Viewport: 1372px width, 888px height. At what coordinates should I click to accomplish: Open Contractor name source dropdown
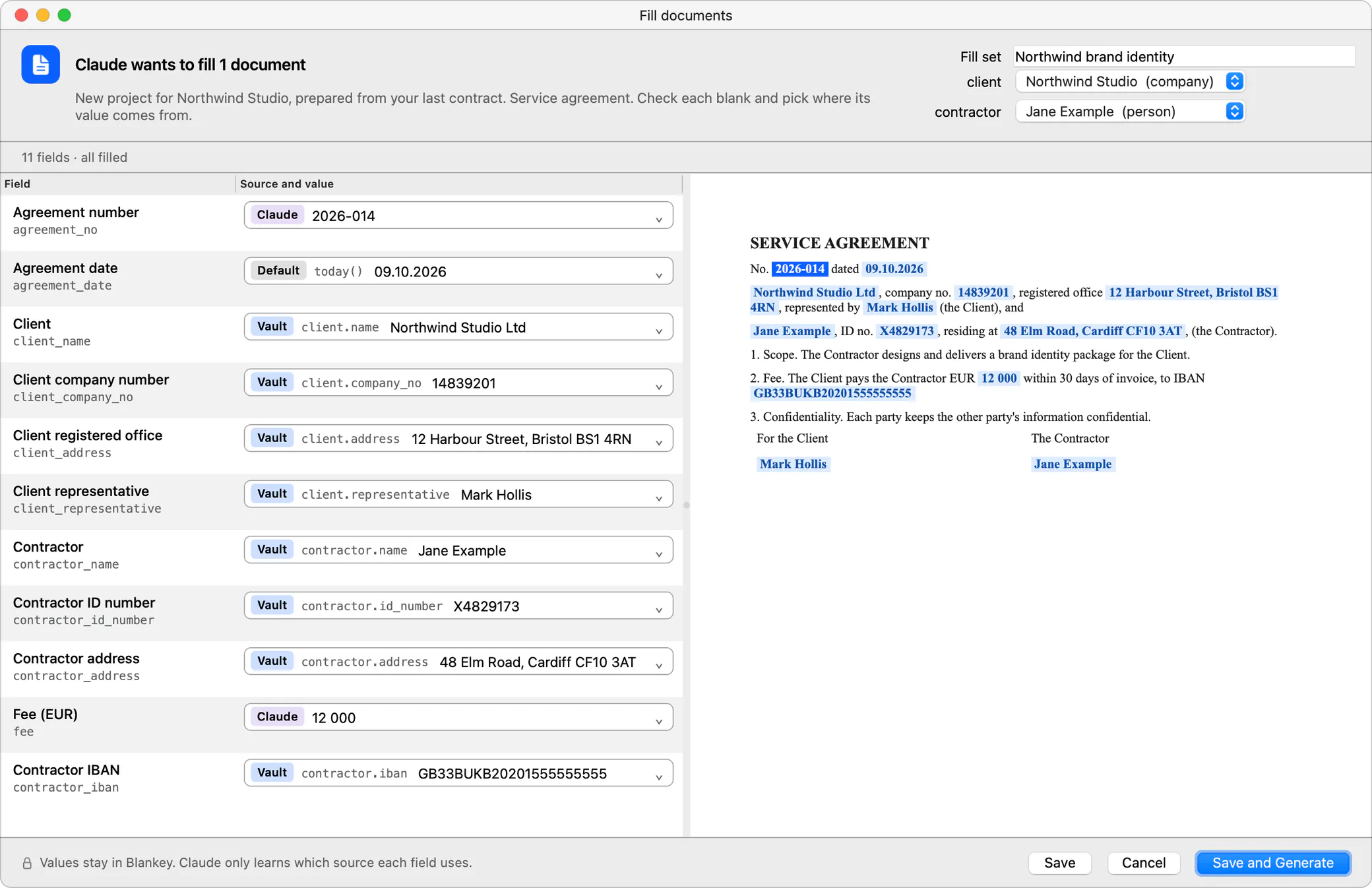coord(458,550)
